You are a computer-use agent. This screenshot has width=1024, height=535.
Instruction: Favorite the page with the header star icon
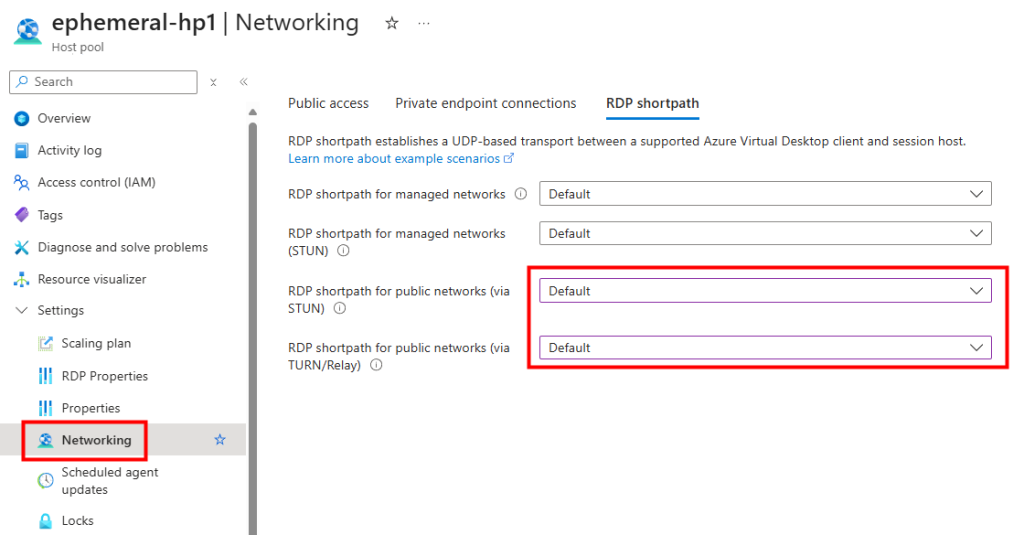[392, 24]
